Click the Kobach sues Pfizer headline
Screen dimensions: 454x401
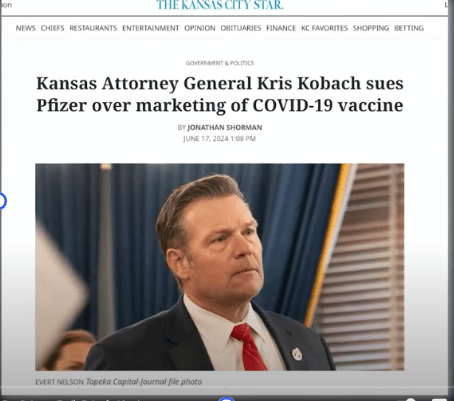[220, 94]
